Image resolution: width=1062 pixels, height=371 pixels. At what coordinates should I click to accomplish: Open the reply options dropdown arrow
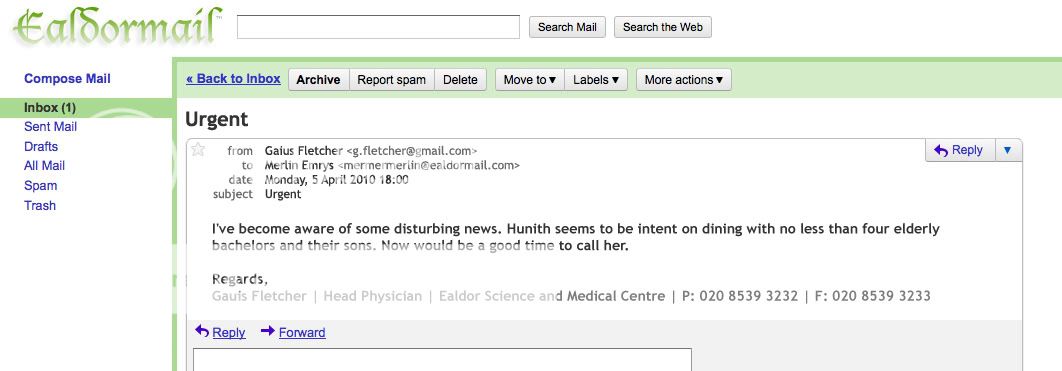[x=1008, y=150]
